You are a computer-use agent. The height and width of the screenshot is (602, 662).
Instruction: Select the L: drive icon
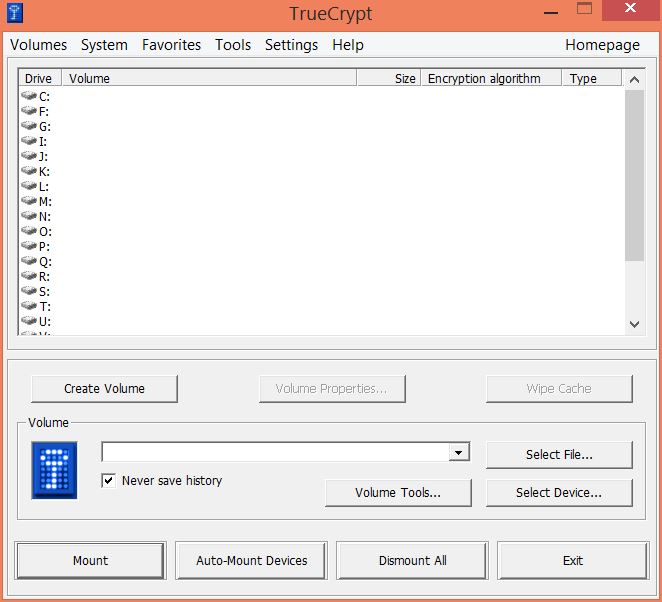click(x=29, y=186)
